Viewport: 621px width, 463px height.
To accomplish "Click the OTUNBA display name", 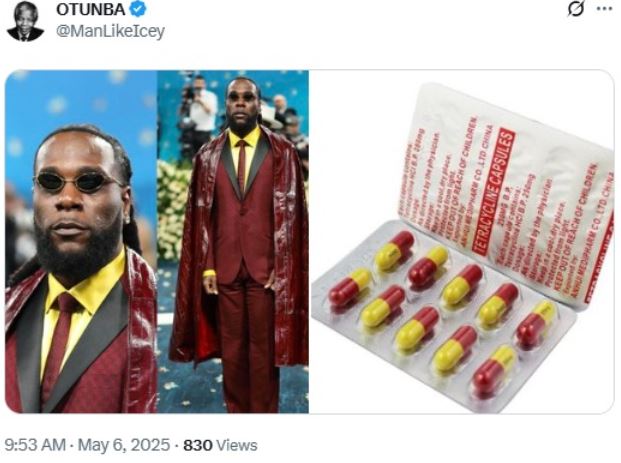I will [91, 9].
